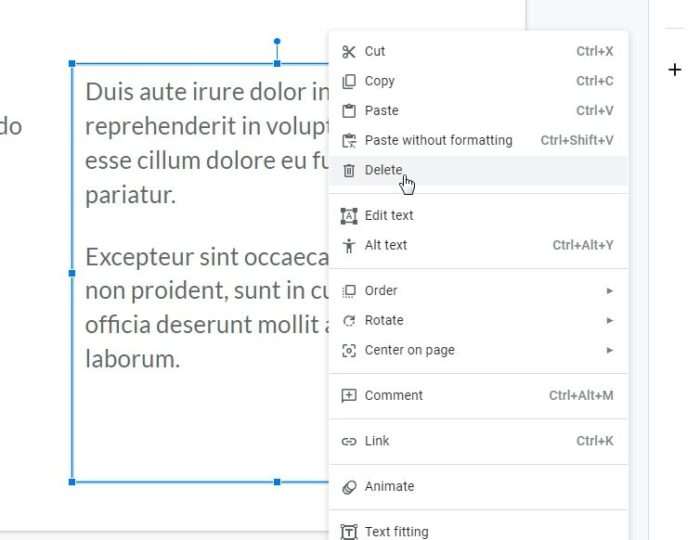Expand the Center on page submenu arrow
700x540 pixels.
pos(609,350)
